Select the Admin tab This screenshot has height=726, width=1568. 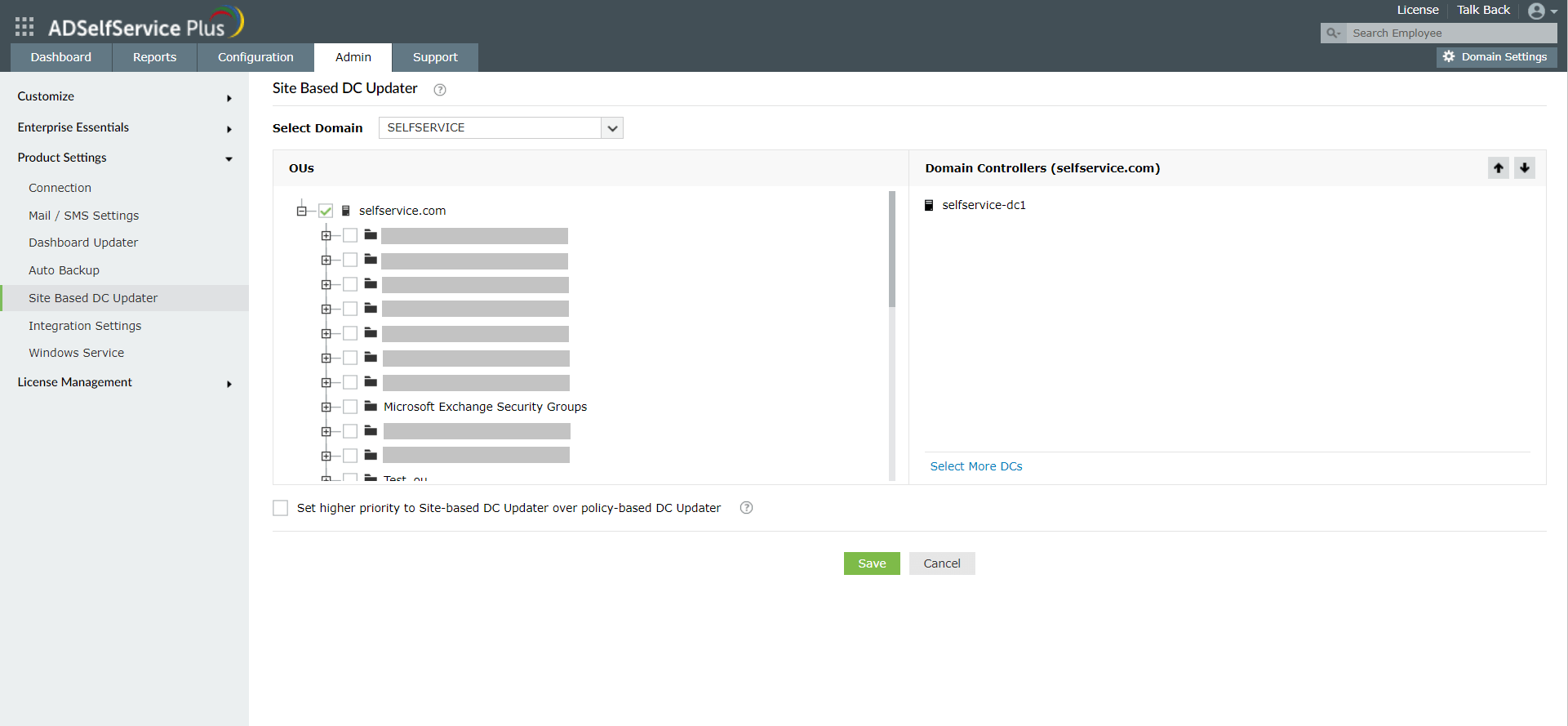click(x=353, y=57)
